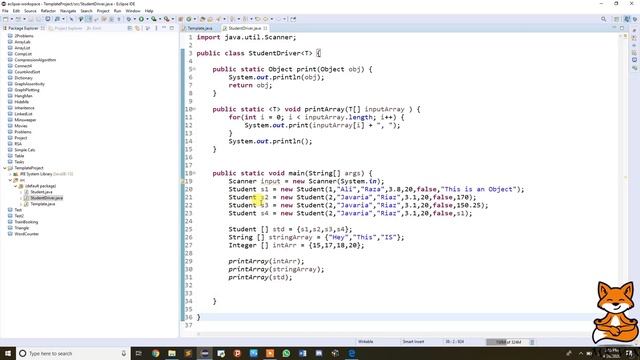Expand the JRE System Library node

click(11, 174)
